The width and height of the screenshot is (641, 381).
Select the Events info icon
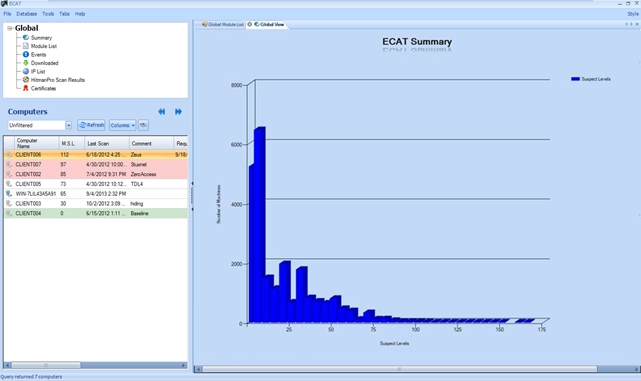pos(26,54)
